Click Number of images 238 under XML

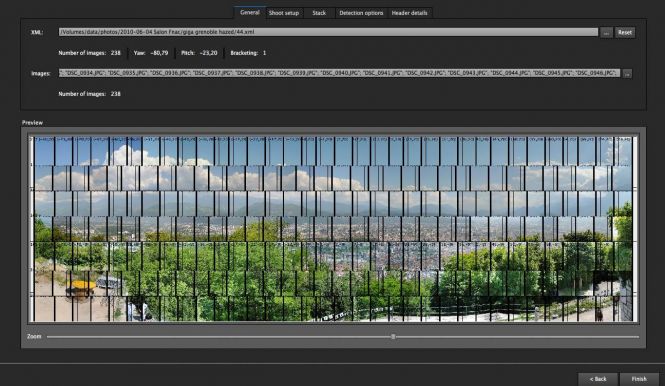pos(89,53)
